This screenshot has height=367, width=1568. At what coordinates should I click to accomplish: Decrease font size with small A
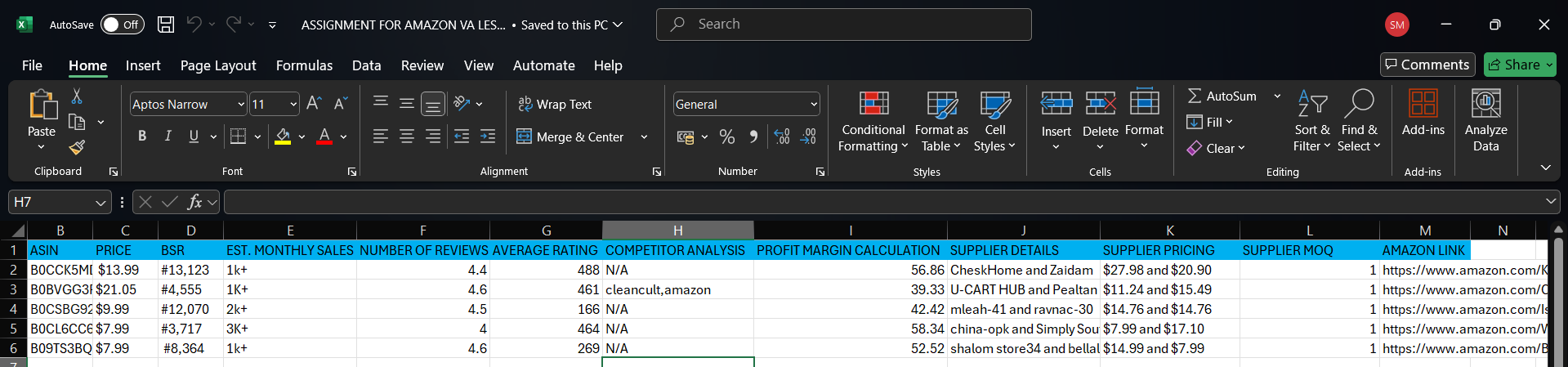pyautogui.click(x=341, y=104)
